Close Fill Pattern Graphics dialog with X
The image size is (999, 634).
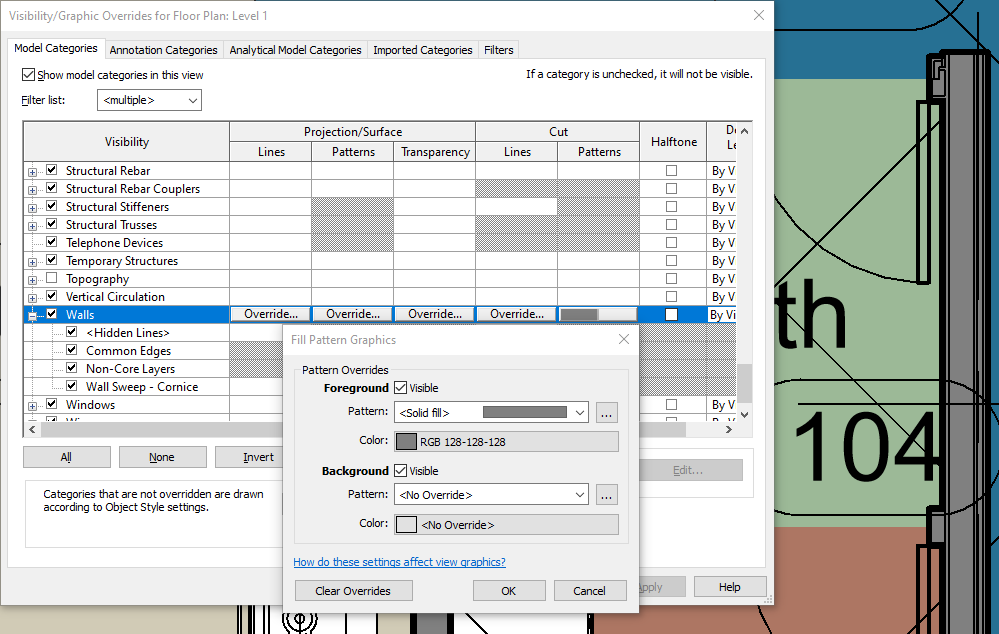[624, 339]
